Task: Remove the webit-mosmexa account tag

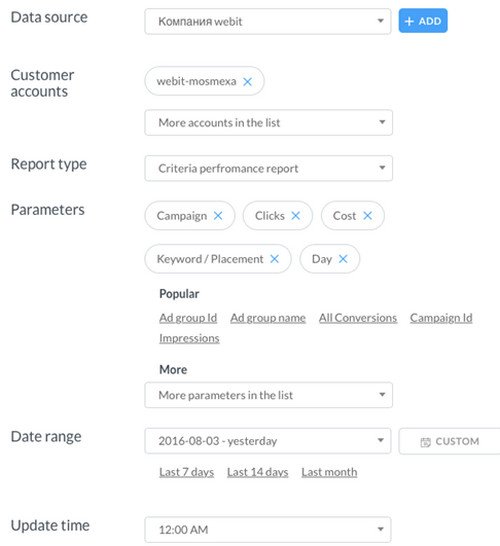Action: coord(248,82)
